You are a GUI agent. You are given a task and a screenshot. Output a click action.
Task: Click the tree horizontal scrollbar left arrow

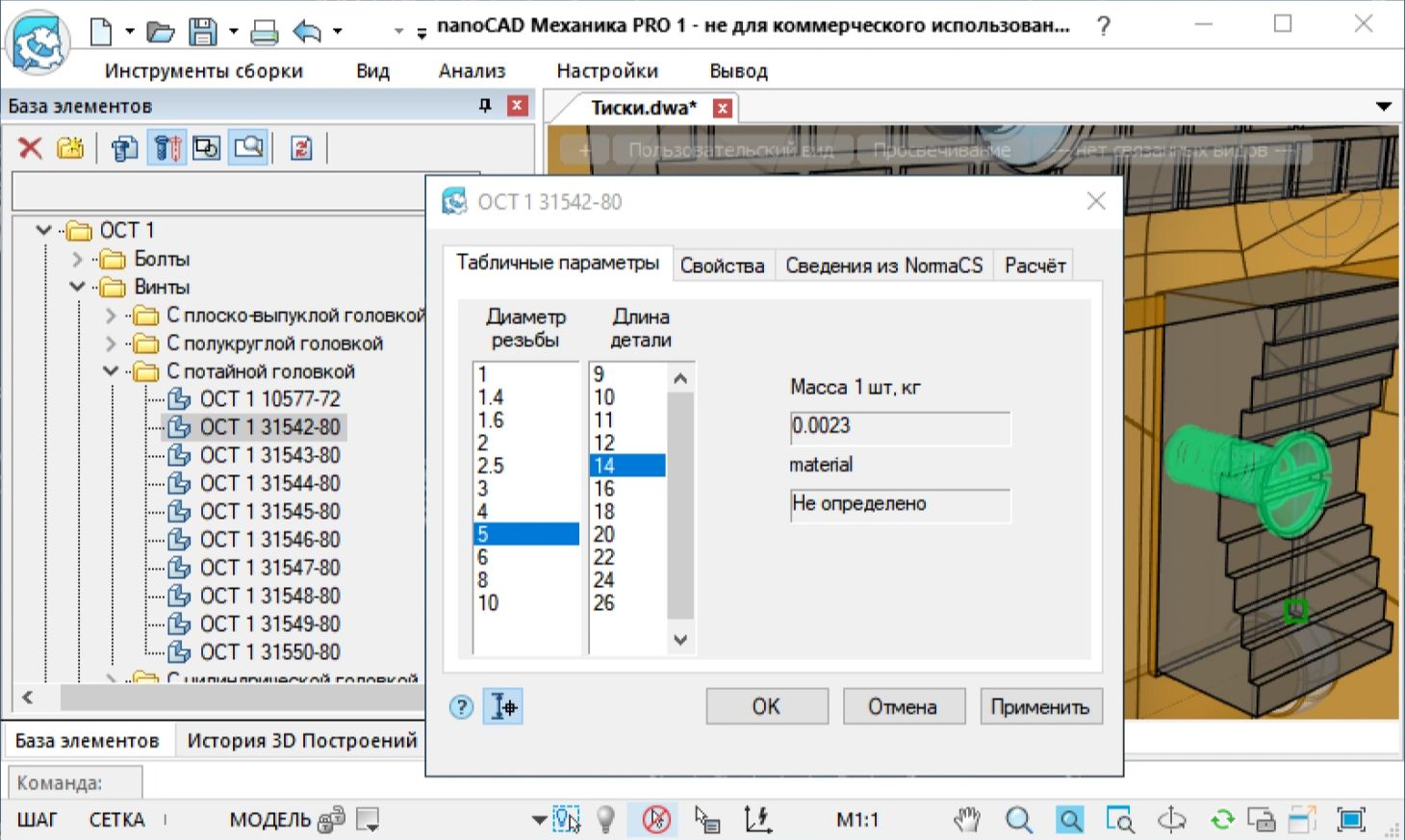tap(27, 698)
